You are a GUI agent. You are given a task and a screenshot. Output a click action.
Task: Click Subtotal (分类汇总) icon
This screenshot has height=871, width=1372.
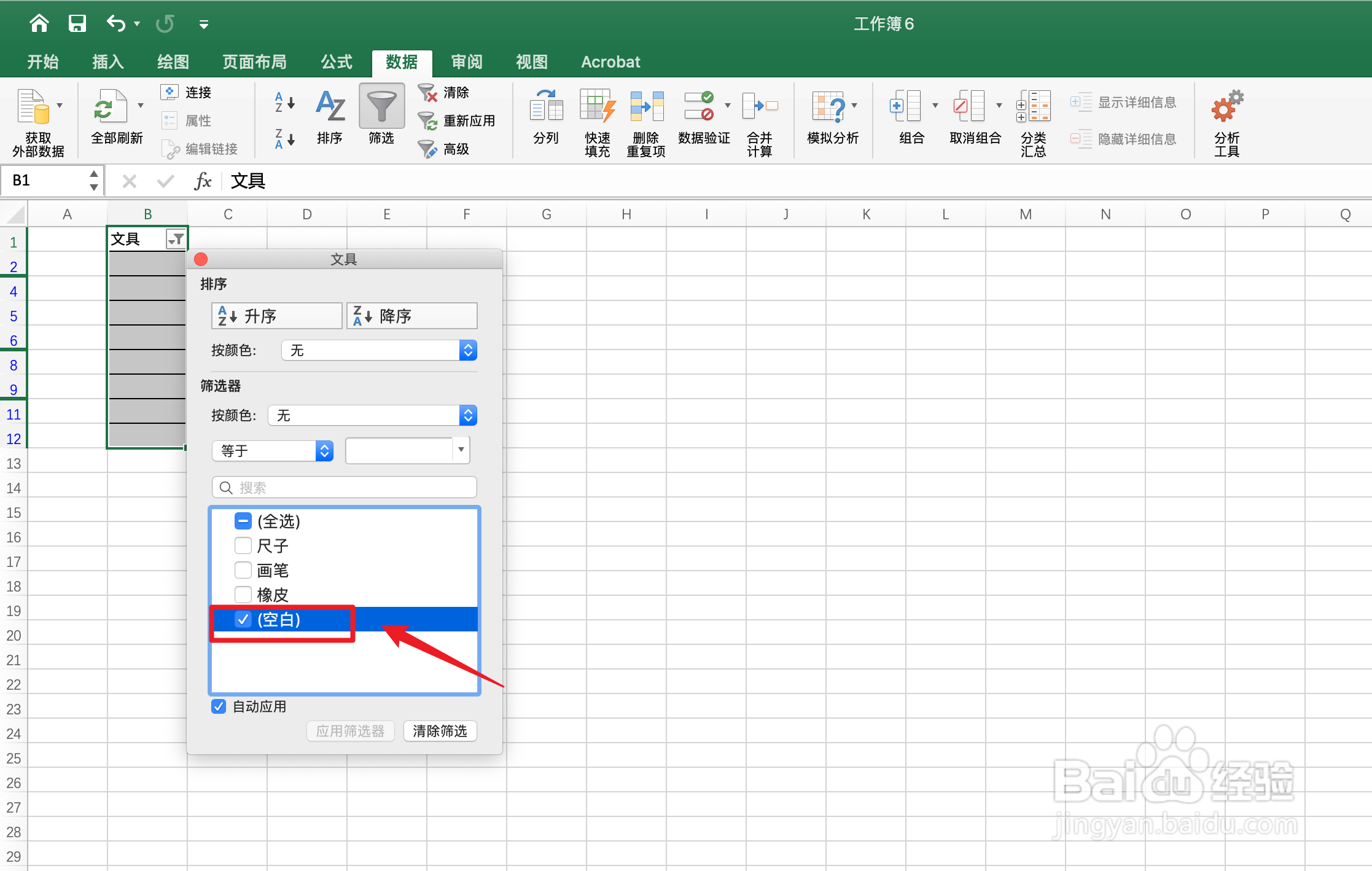tap(1033, 107)
